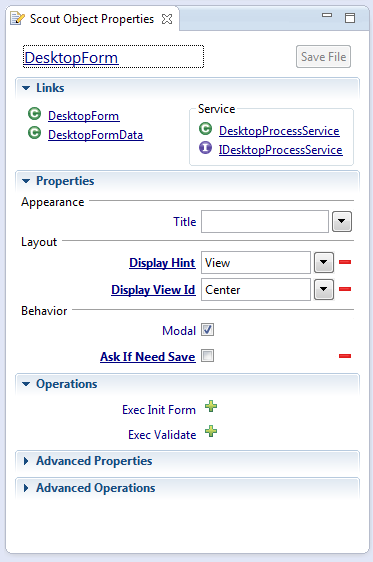Click the Ask If Need Save property link

pos(148,357)
